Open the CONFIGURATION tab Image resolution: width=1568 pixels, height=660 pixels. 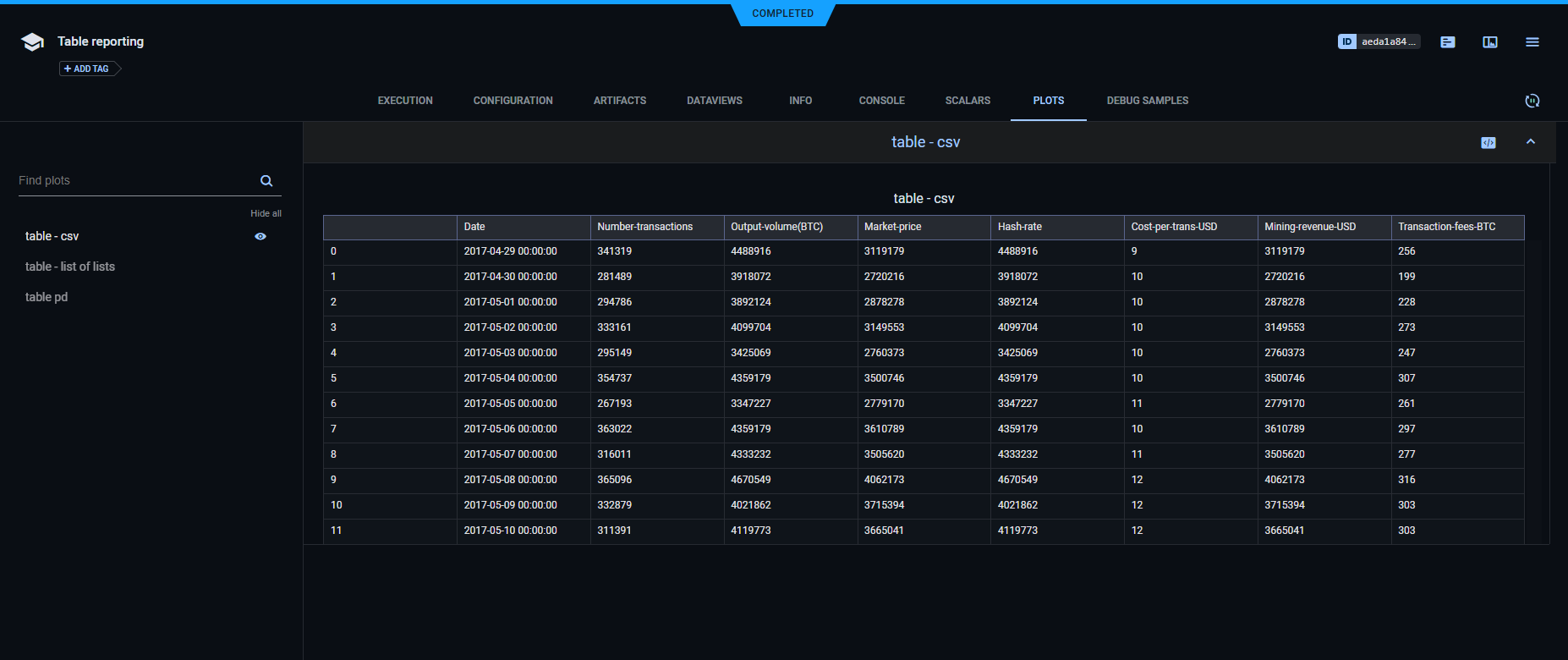tap(513, 101)
